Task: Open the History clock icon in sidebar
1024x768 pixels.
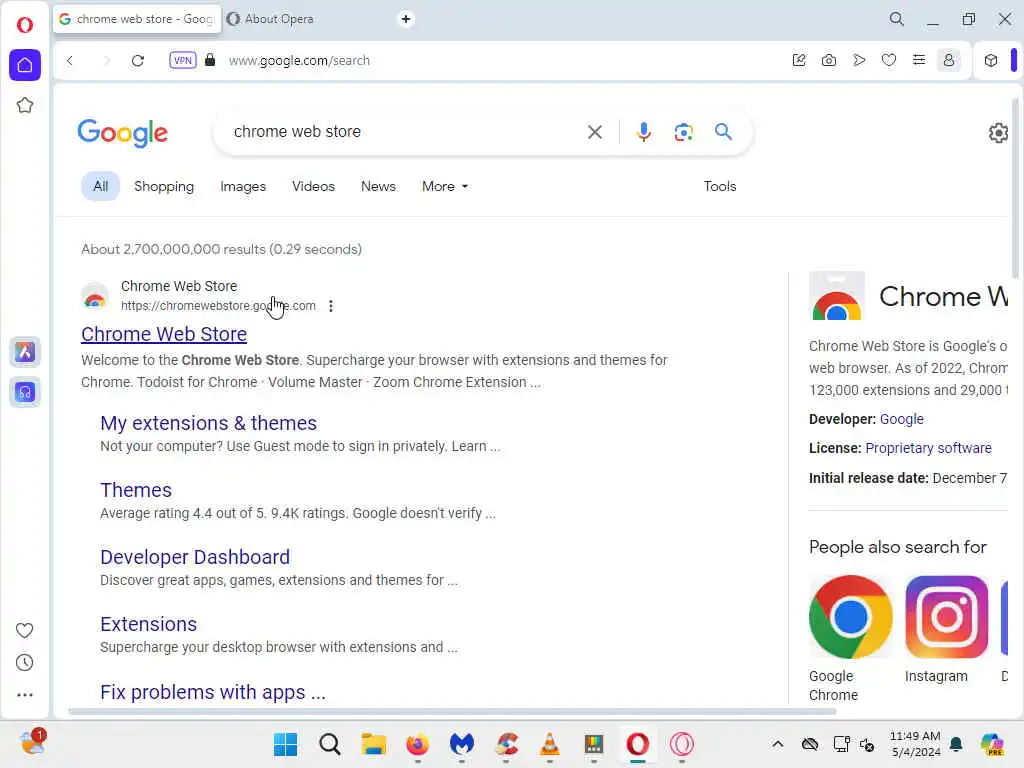Action: point(25,662)
